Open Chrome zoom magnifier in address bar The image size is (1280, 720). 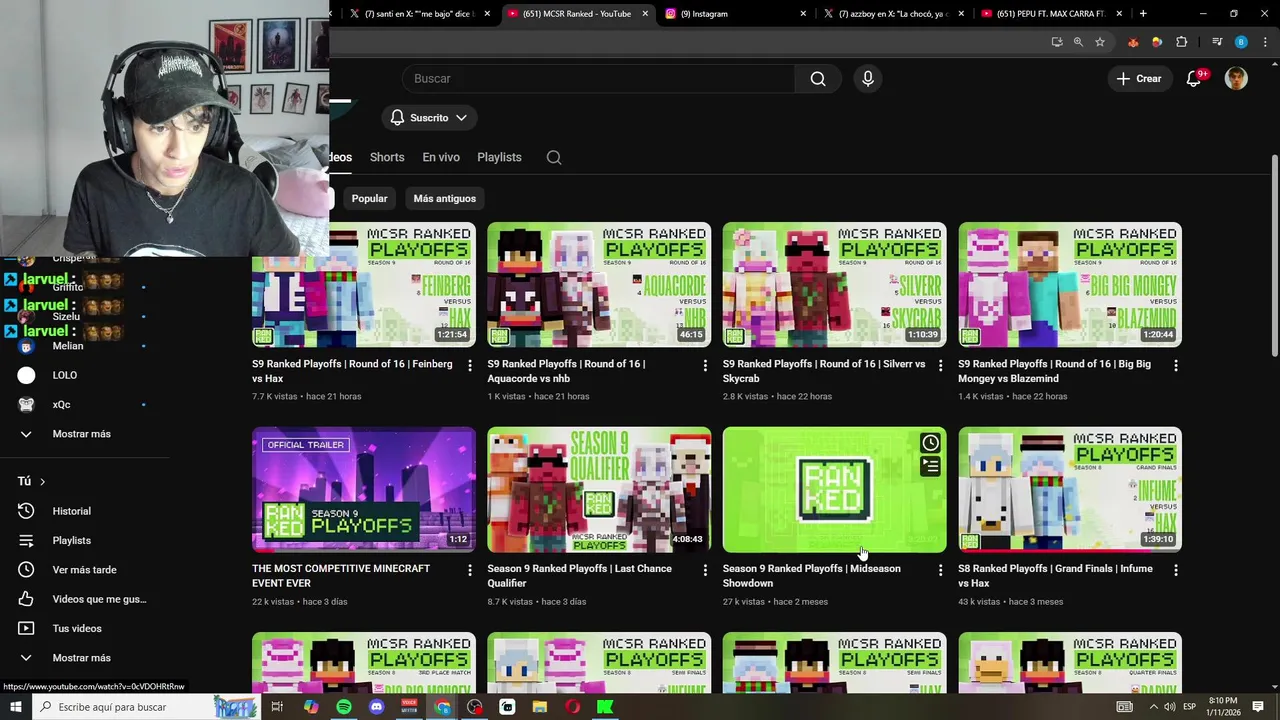(1078, 42)
